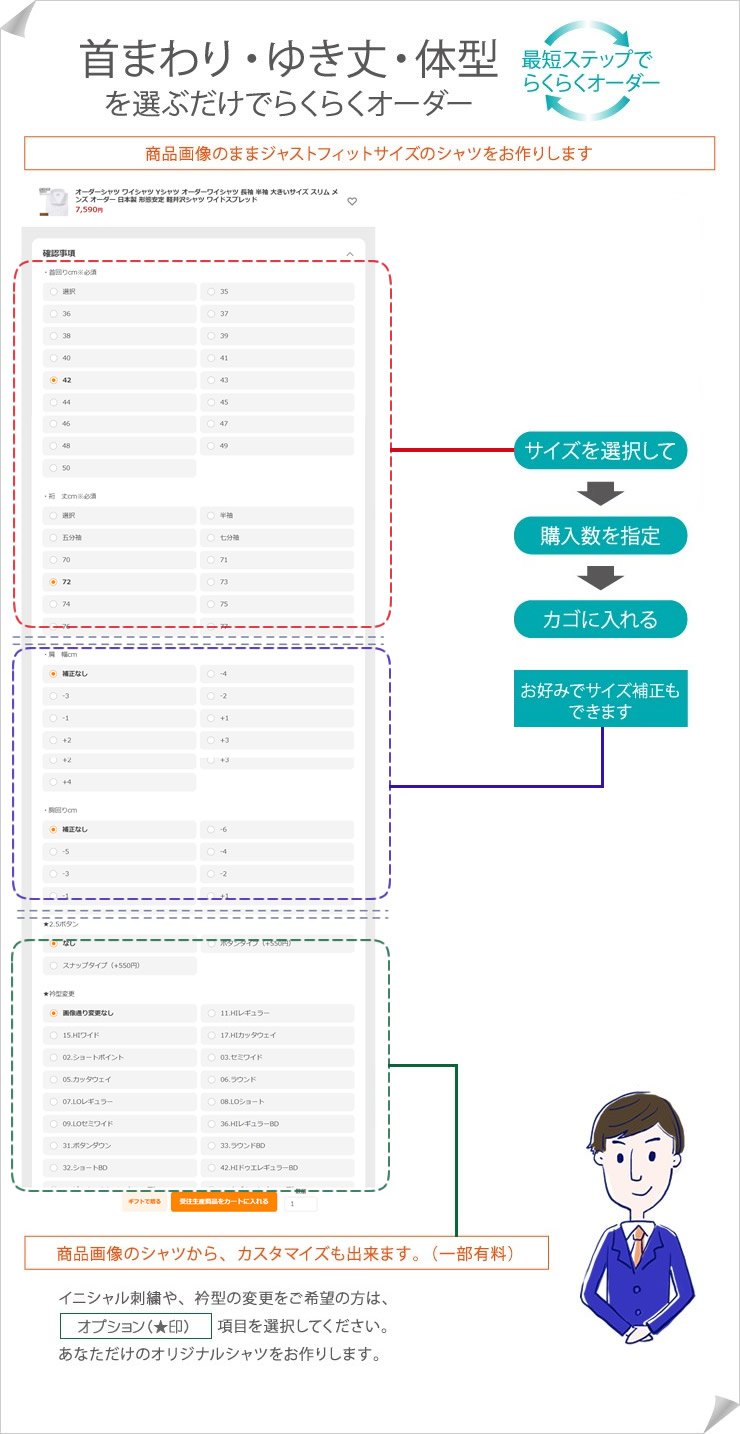
Task: Click the product title text link
Action: 206,195
